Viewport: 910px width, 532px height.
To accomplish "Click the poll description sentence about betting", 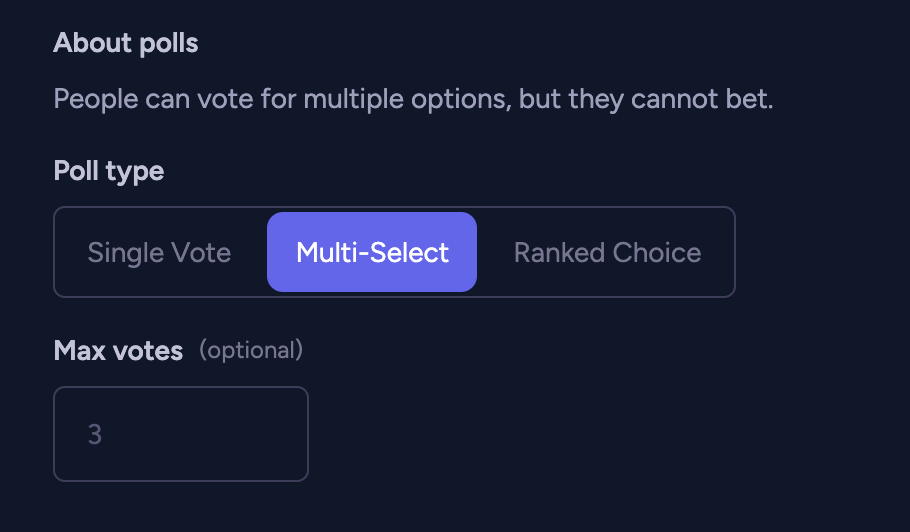I will pos(413,100).
